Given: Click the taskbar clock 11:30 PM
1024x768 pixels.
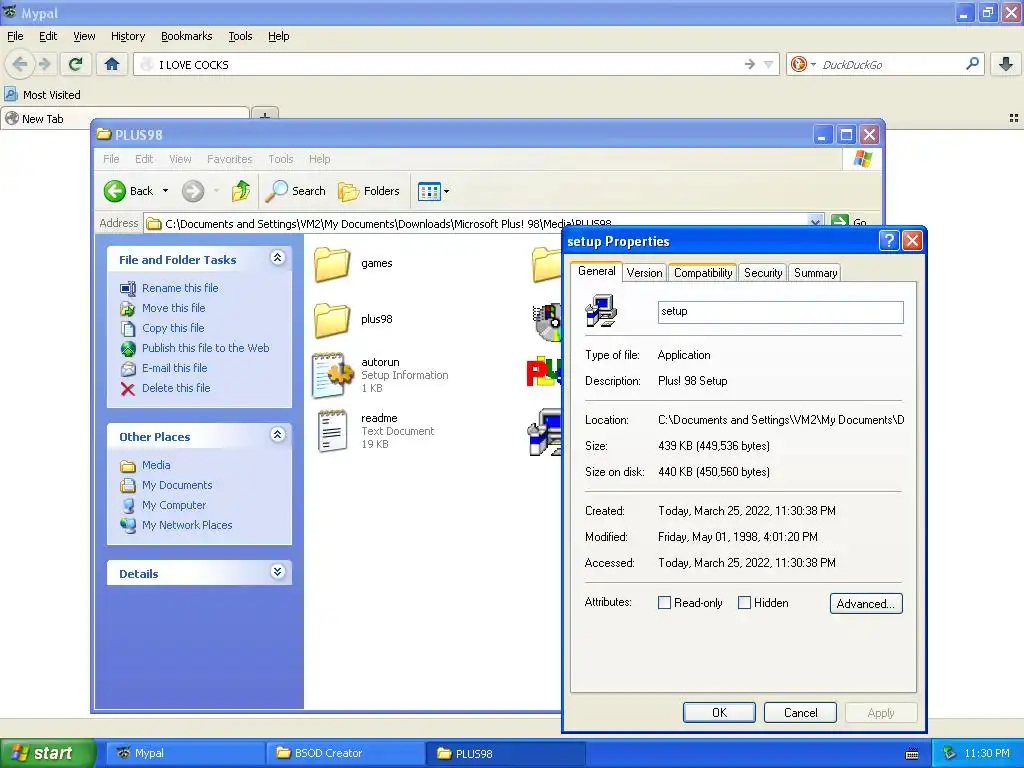Looking at the screenshot, I should tap(987, 753).
